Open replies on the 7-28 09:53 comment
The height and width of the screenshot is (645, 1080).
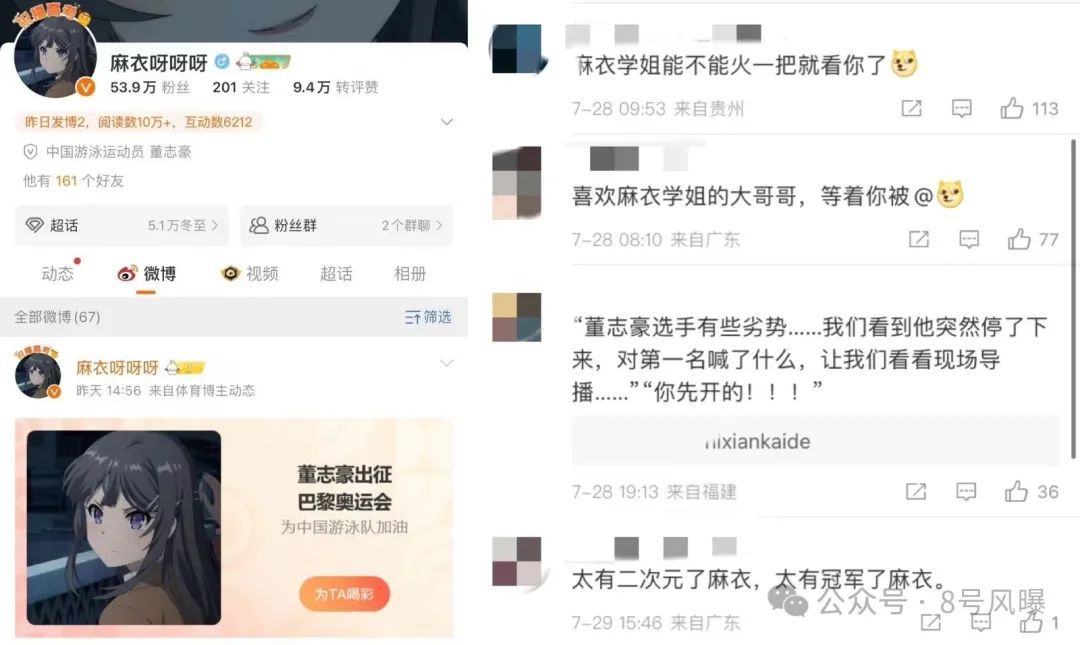(962, 108)
